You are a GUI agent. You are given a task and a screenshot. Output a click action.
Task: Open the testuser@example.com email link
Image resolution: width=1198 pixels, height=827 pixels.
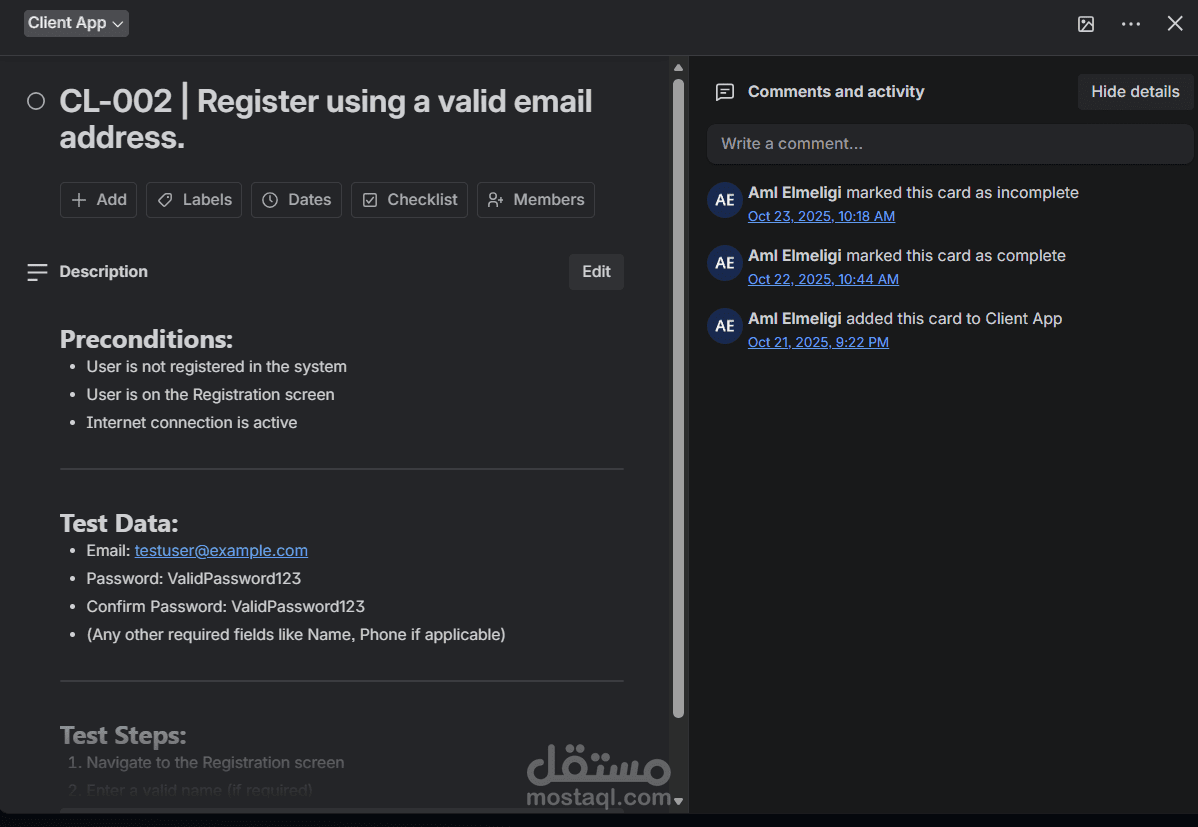tap(221, 551)
